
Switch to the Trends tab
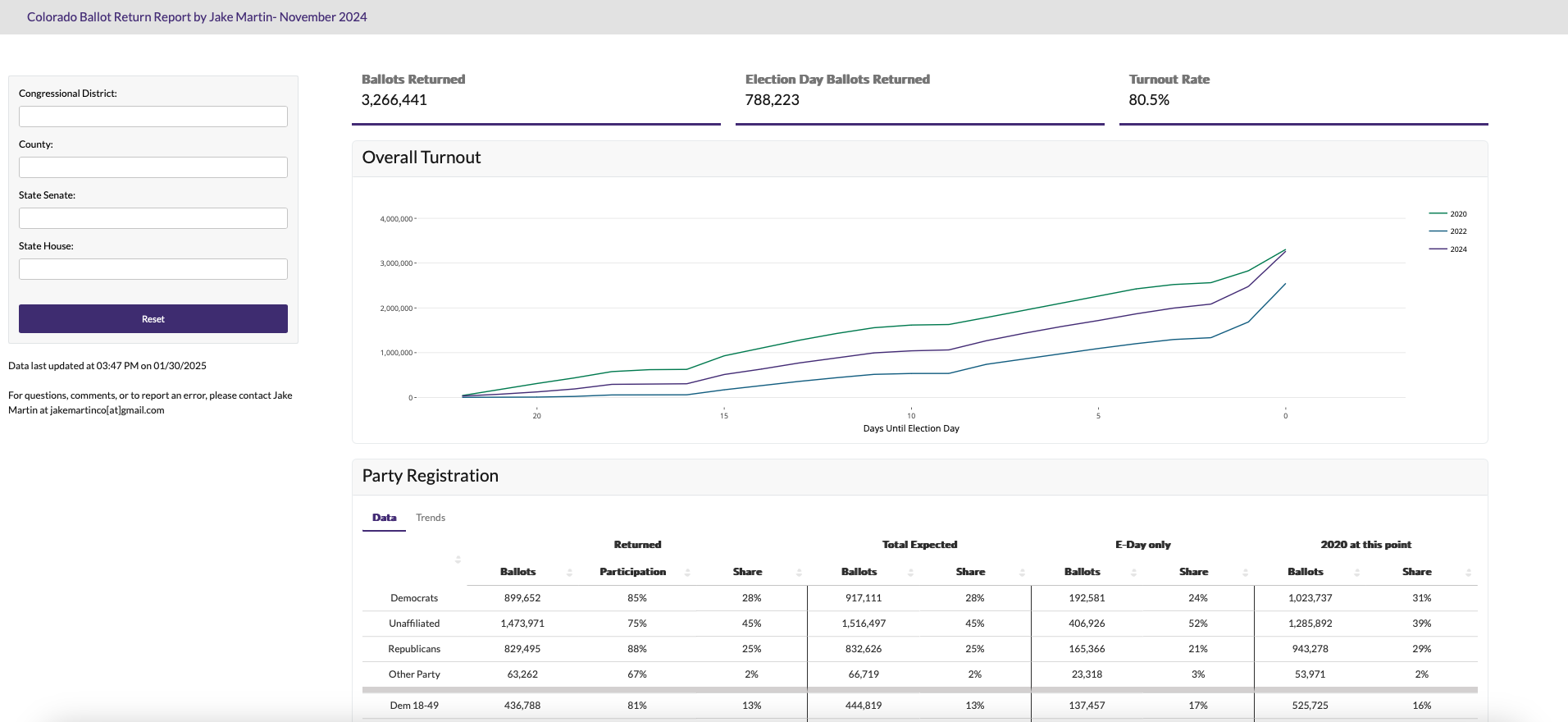[x=431, y=518]
